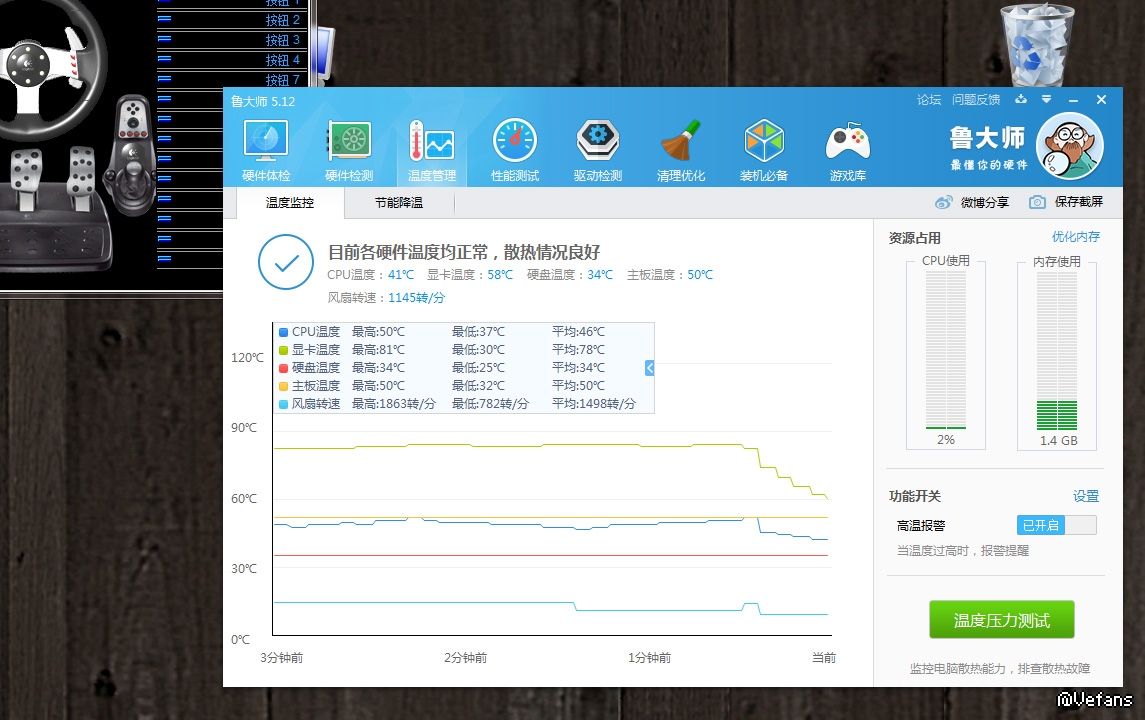
Task: Toggle the 高温报警 high temperature alarm switch
Action: 1056,525
